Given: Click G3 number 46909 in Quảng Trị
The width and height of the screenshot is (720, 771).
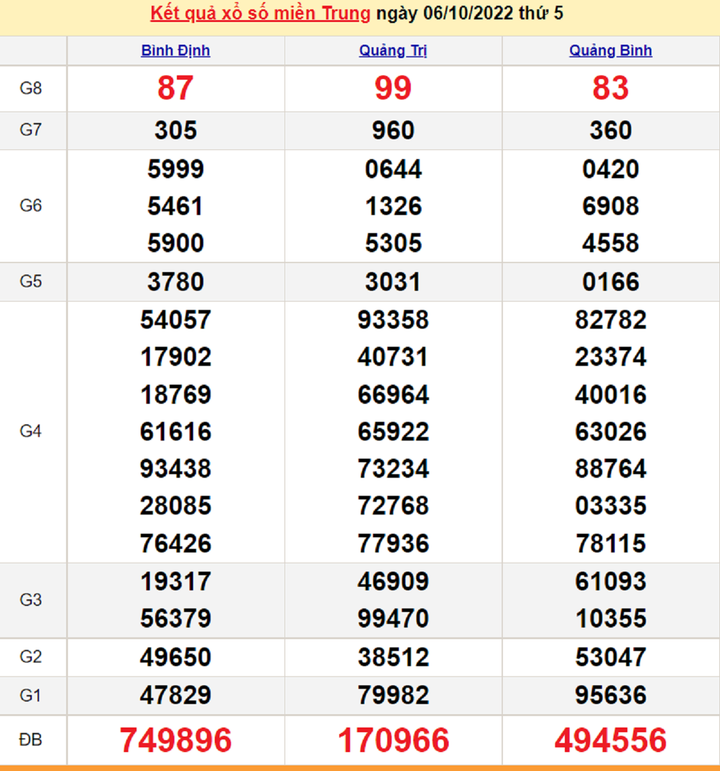Looking at the screenshot, I should 393,581.
